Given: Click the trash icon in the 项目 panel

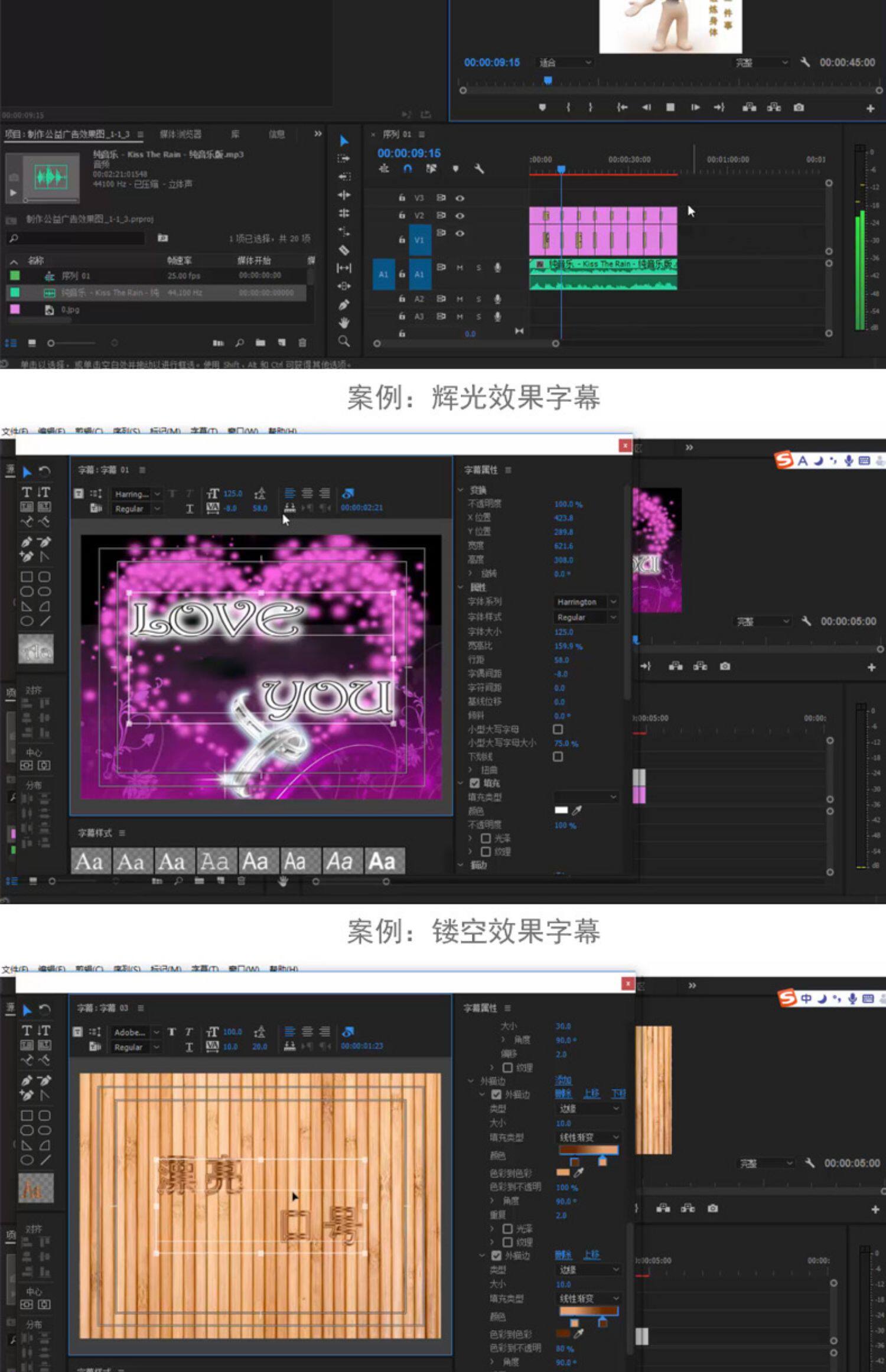Looking at the screenshot, I should click(302, 343).
